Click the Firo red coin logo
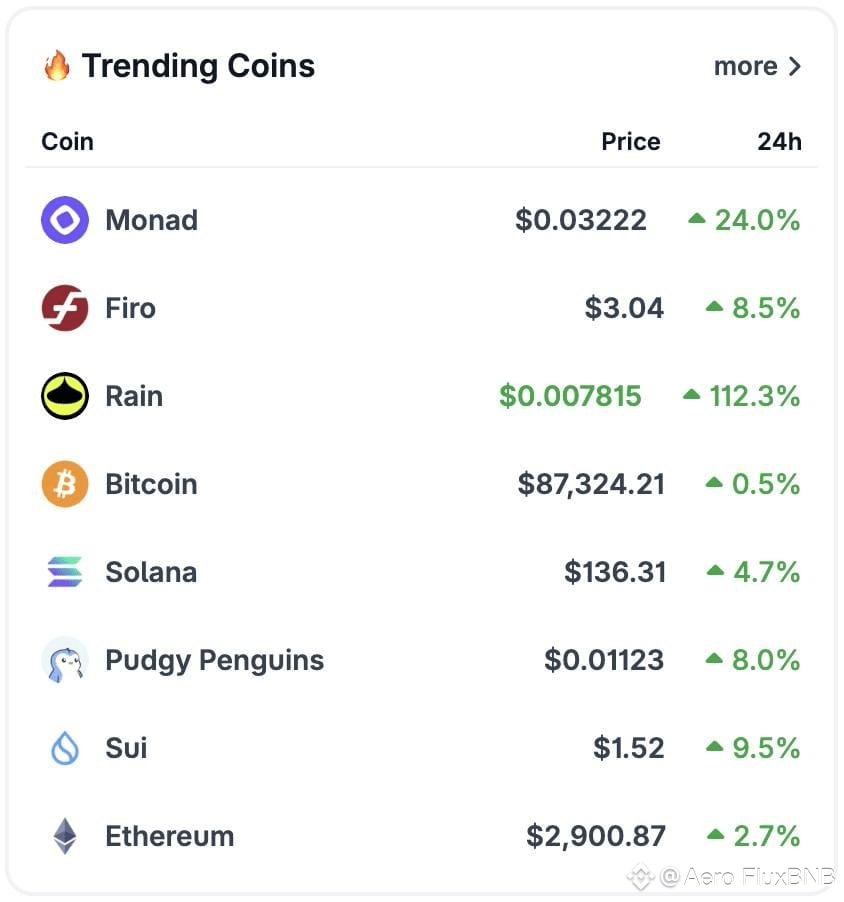Viewport: 844px width, 902px height. tap(65, 308)
